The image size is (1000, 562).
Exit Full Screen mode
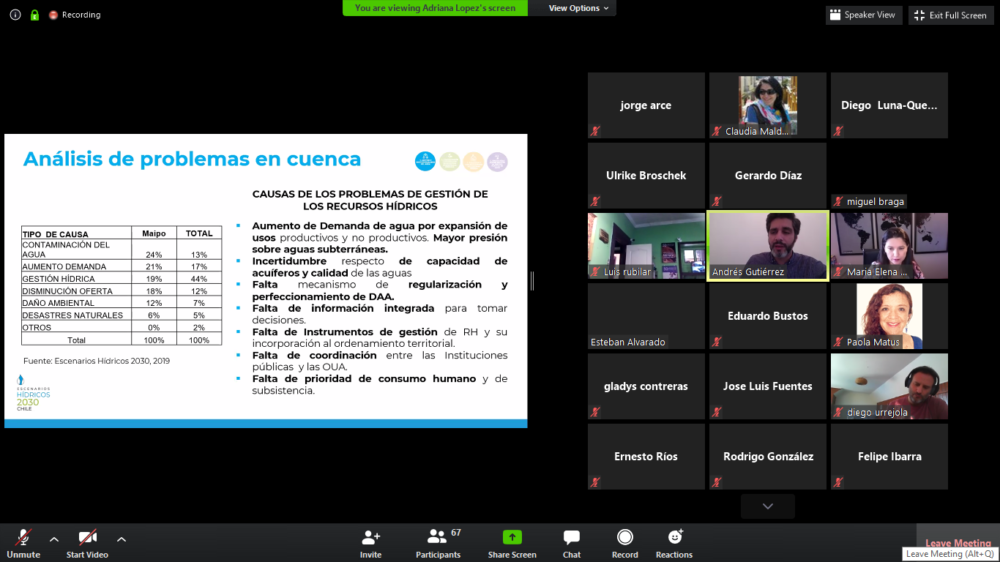951,15
